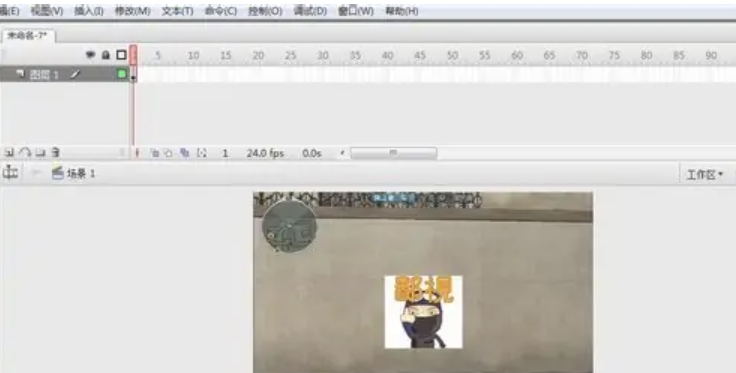Add a motion guide layer
736x373 pixels.
(x=25, y=152)
